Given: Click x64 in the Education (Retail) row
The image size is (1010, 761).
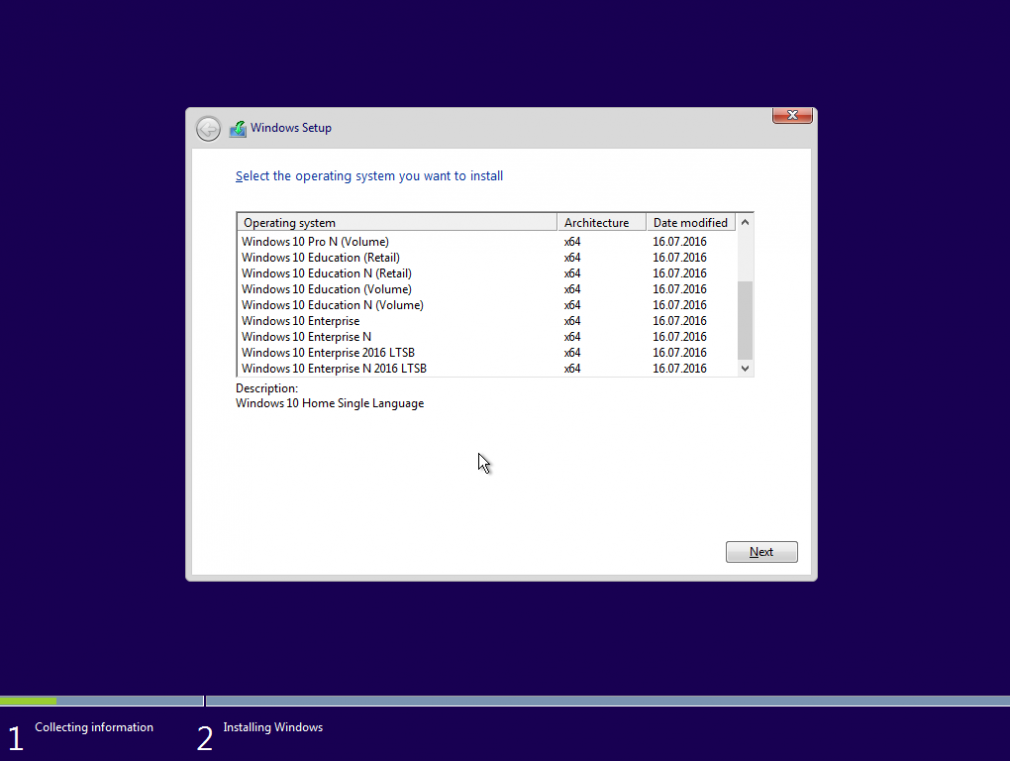Looking at the screenshot, I should 572,258.
